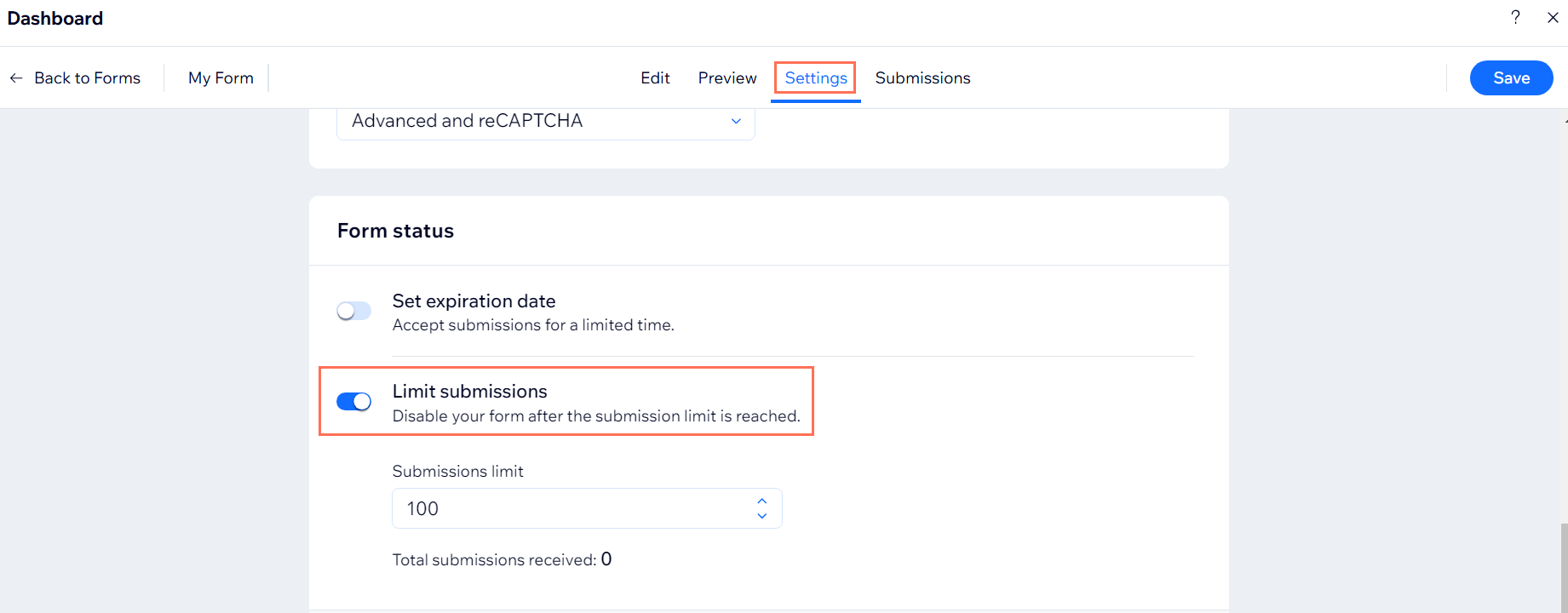
Task: Enable the Set expiration date toggle
Action: tap(353, 311)
